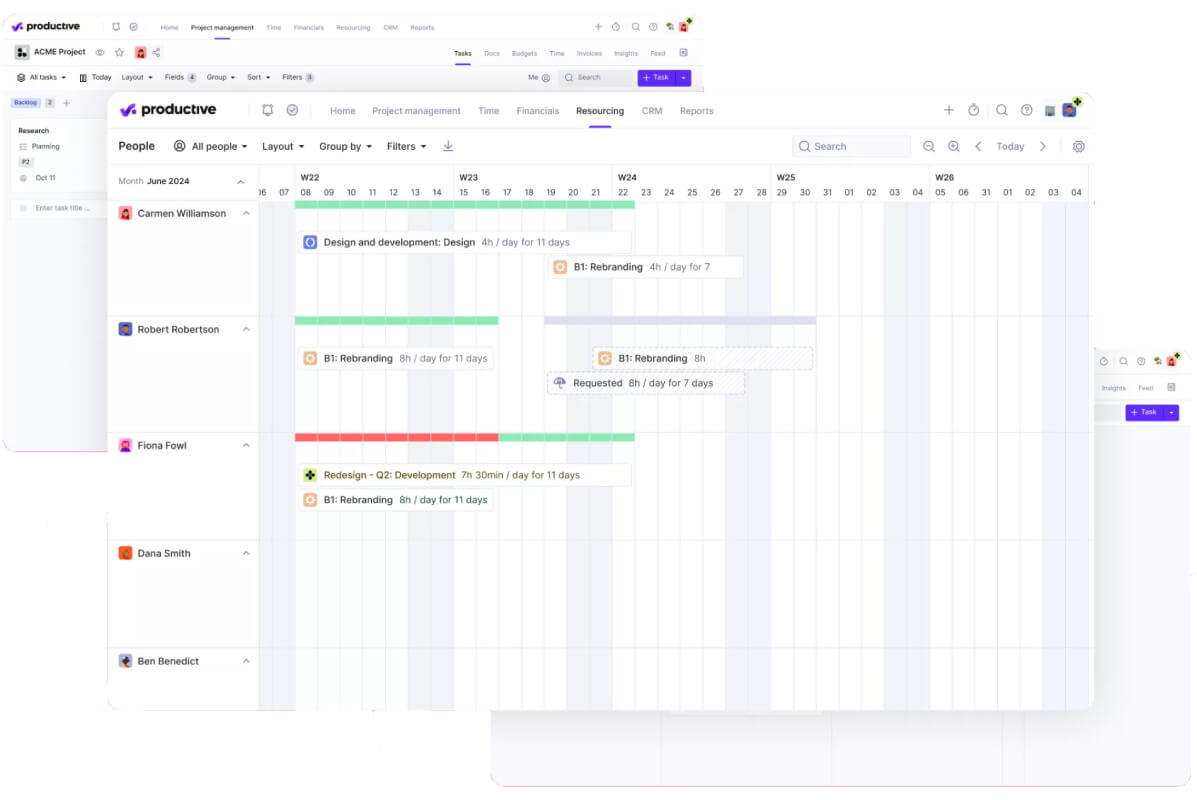Click search icon in back window header
Screen dimensions: 1197x800
pos(635,27)
